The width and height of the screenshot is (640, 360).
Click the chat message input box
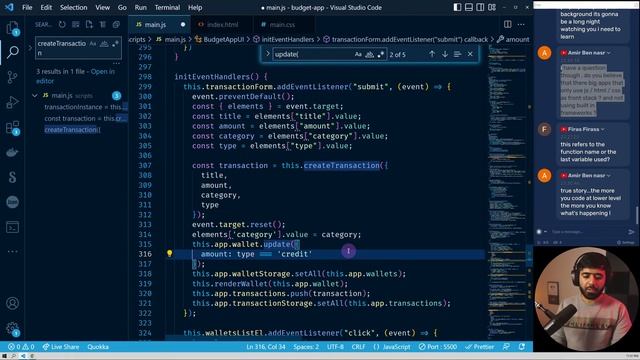coord(590,232)
